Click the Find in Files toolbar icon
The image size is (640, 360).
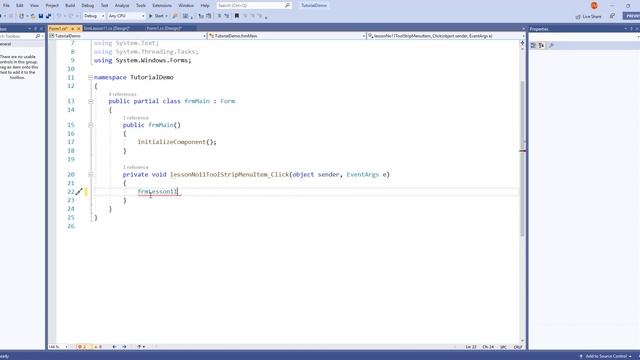coord(175,16)
